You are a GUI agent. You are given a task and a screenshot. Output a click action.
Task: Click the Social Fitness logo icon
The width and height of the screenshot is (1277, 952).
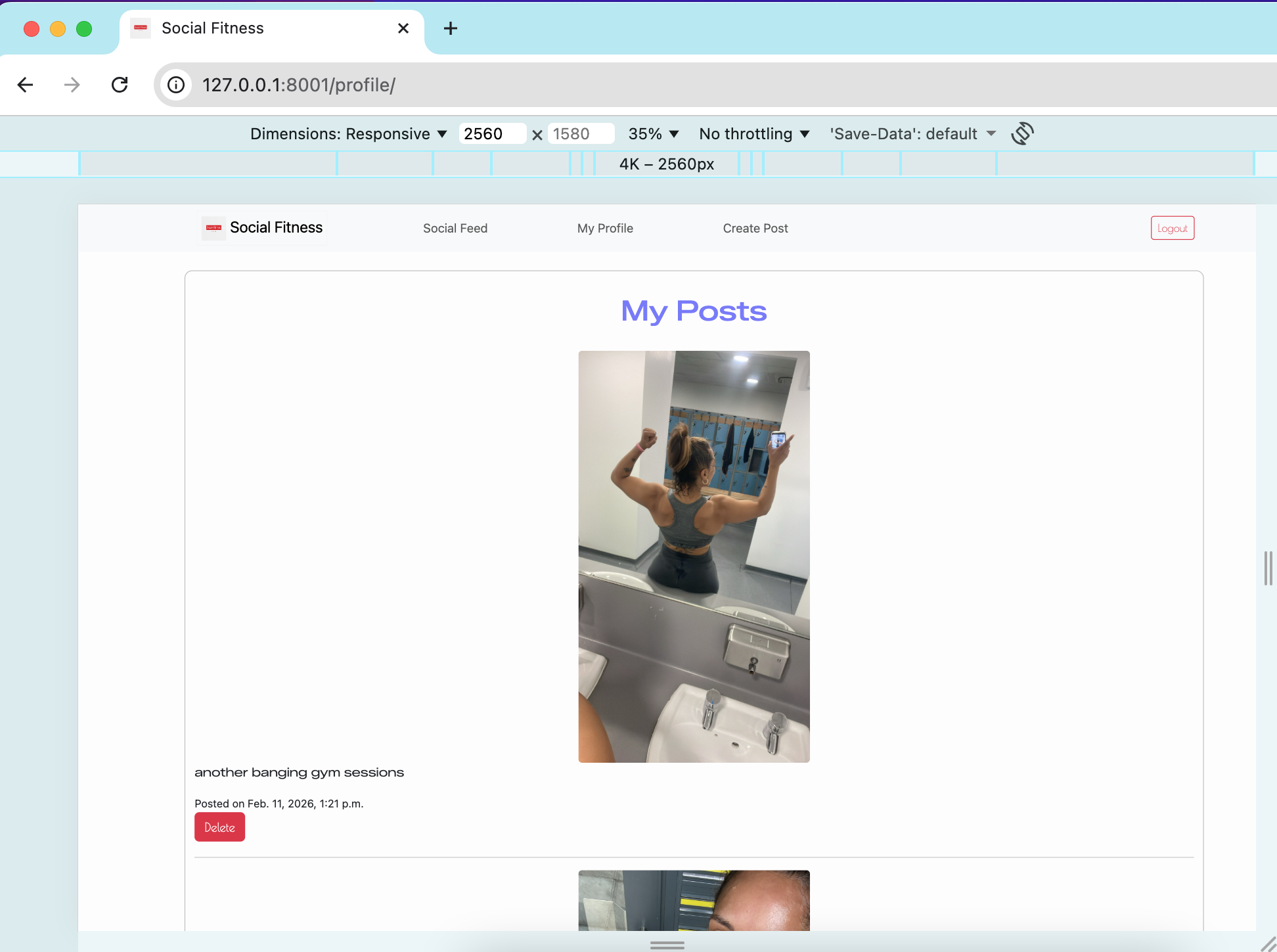(213, 228)
